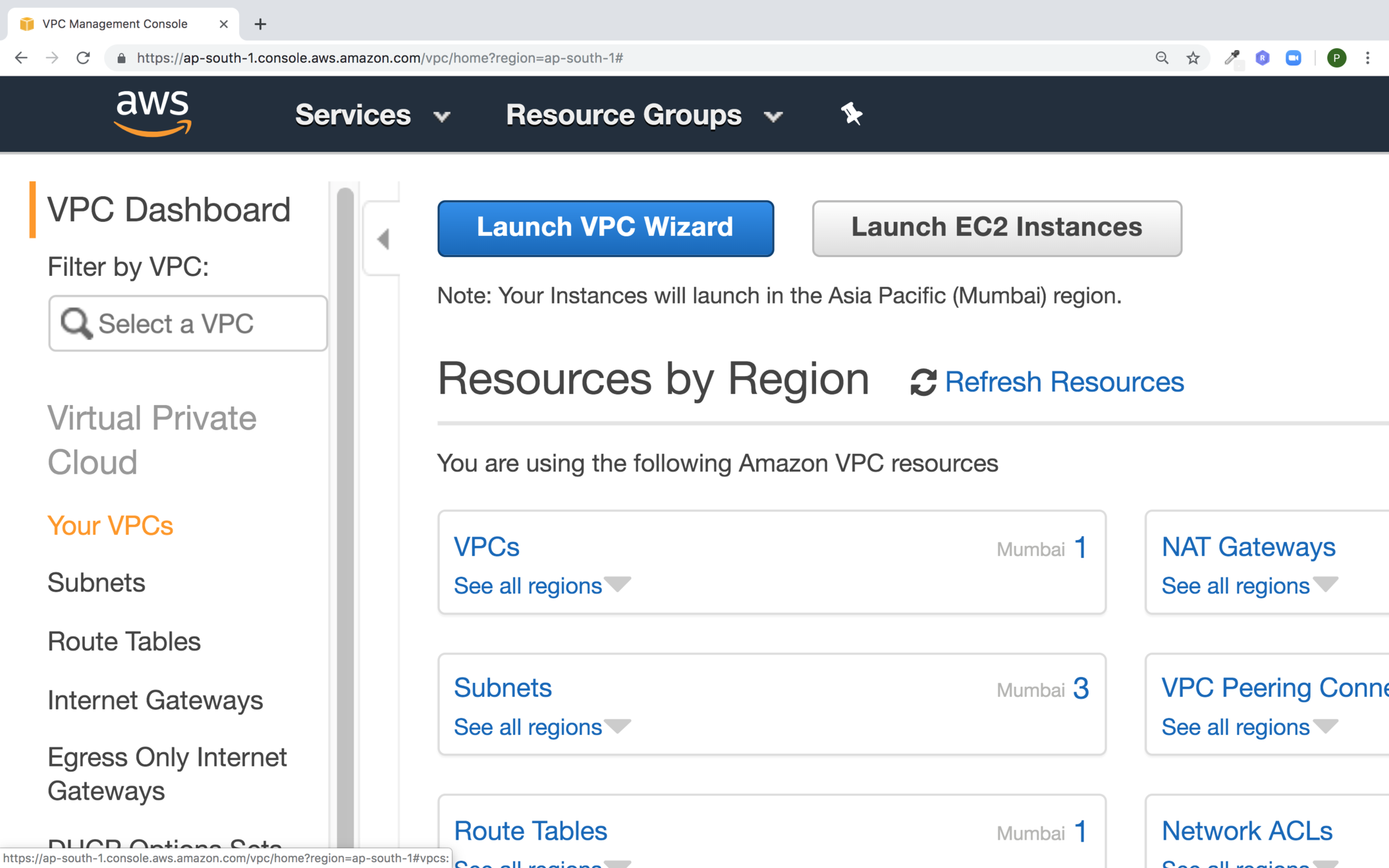The width and height of the screenshot is (1389, 868).
Task: Click the Select a VPC filter field
Action: click(188, 323)
